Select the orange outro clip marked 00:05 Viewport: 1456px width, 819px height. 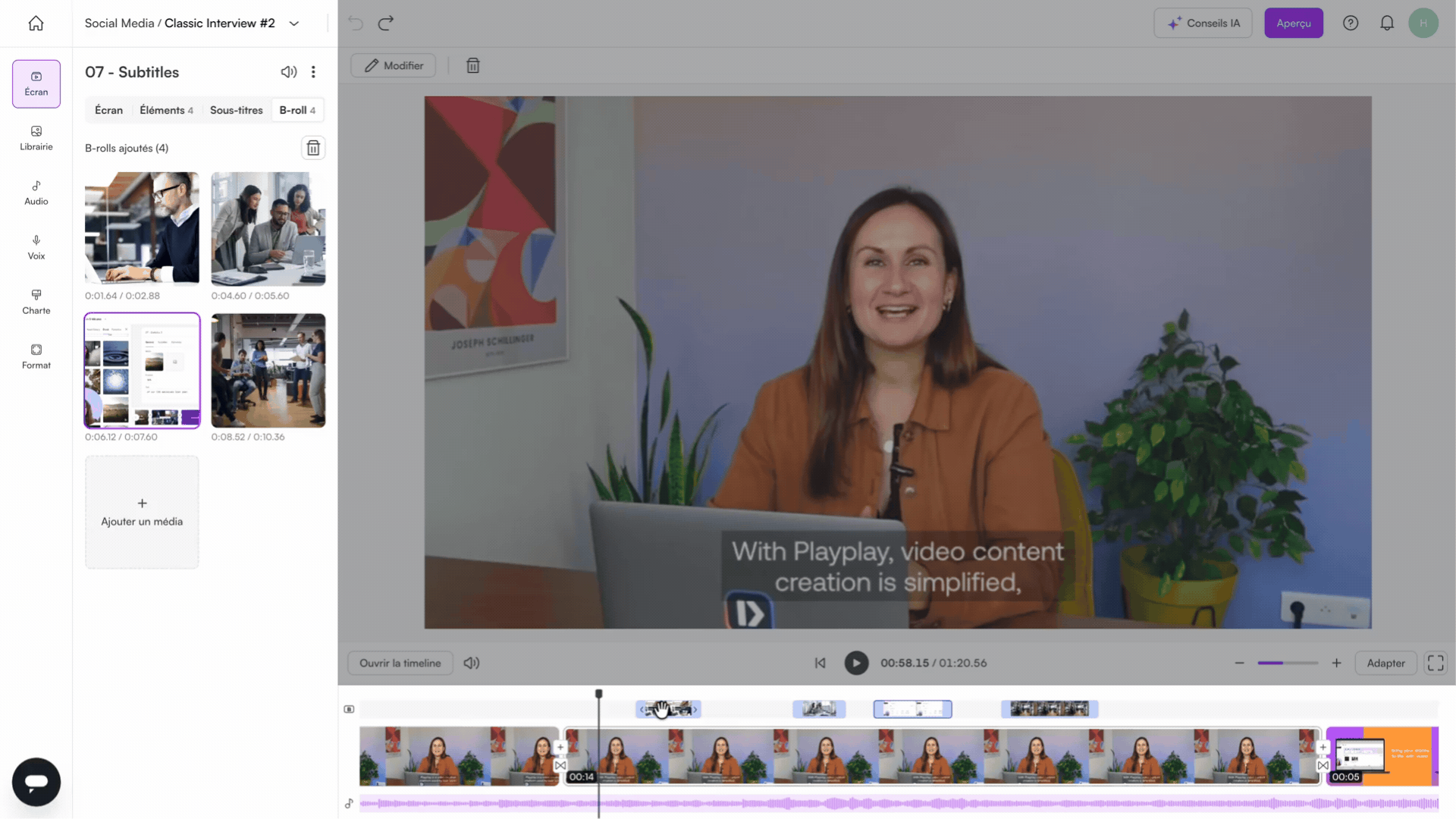coord(1382,756)
